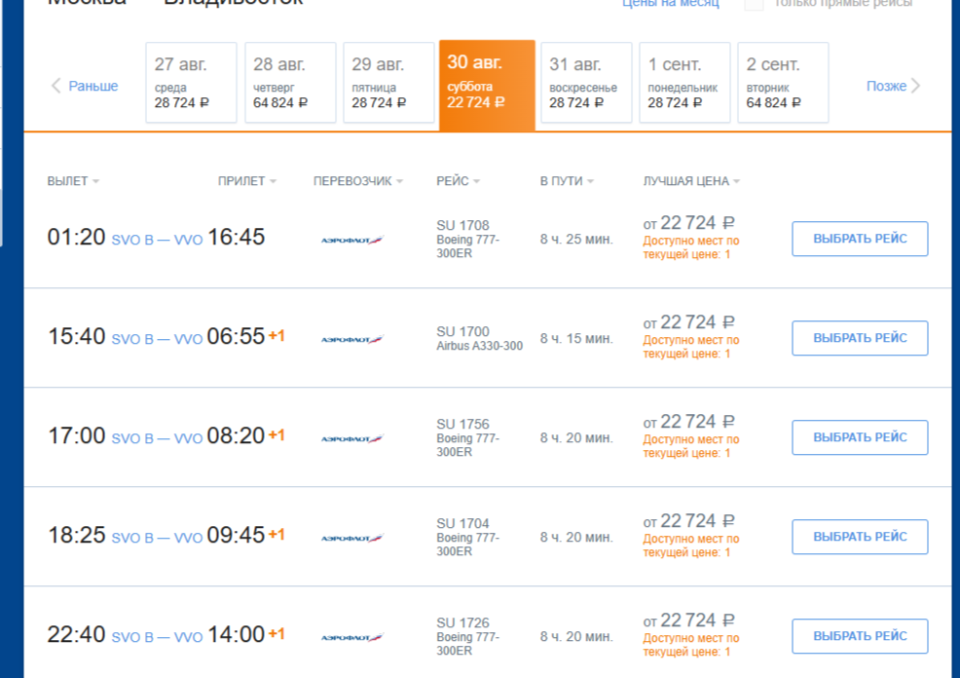Choose the 22:40 flight SU 1726
The width and height of the screenshot is (960, 678).
click(859, 636)
